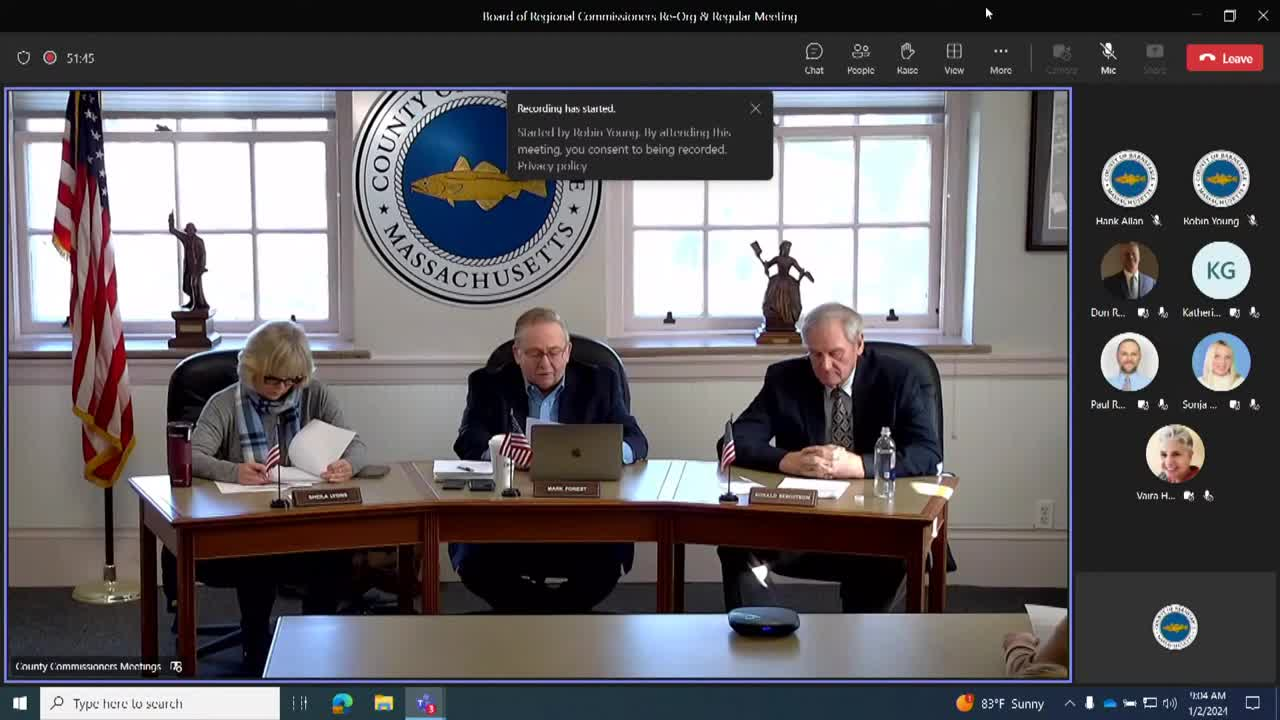Open the Windows Start menu
This screenshot has width=1280, height=720.
(19, 703)
